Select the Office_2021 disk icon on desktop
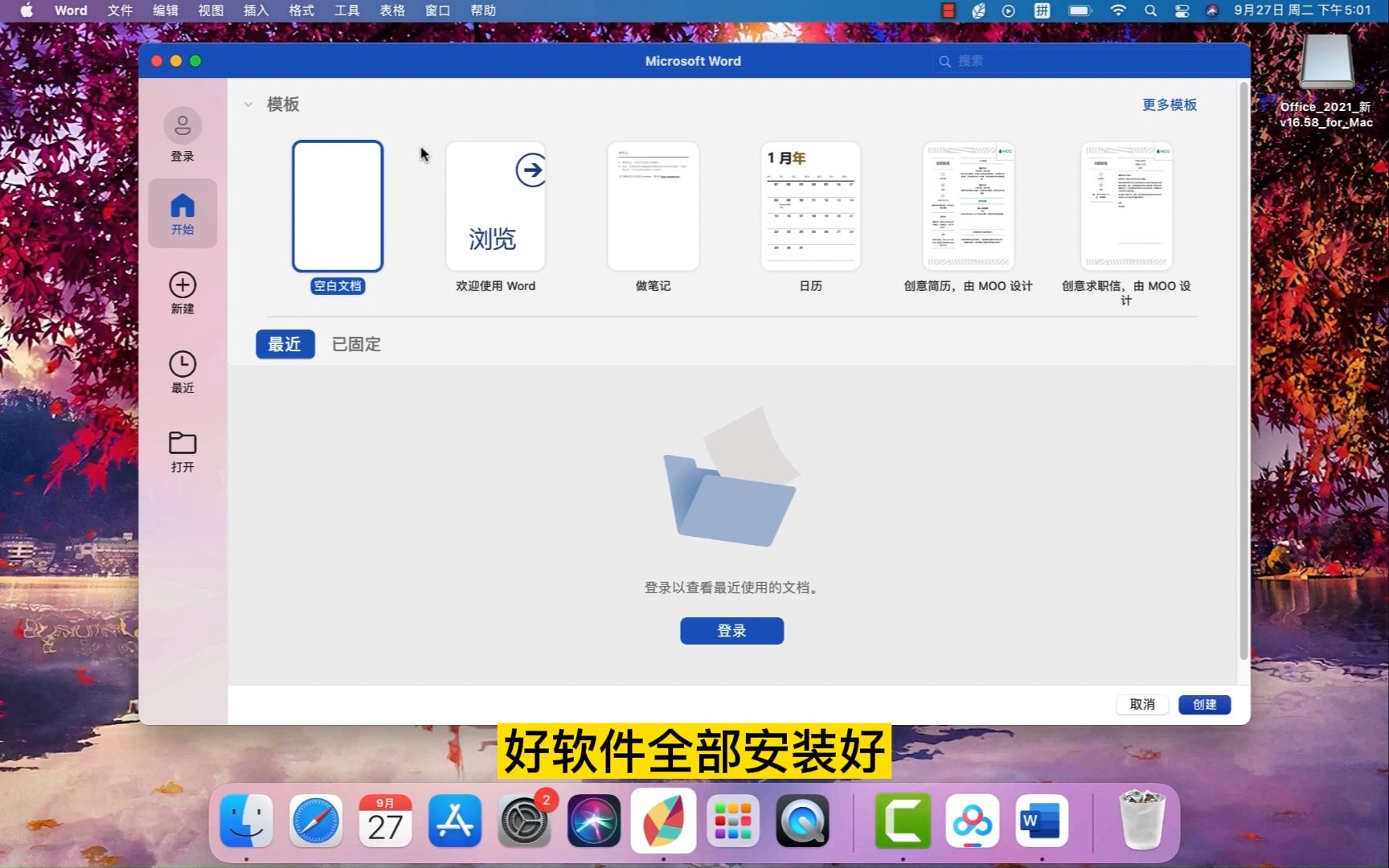The width and height of the screenshot is (1389, 868). (1327, 61)
